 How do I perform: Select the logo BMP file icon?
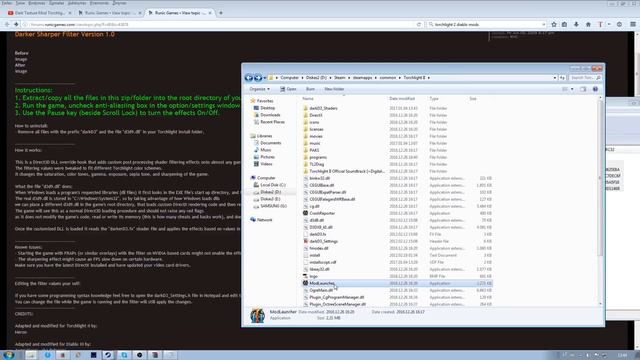(x=305, y=276)
